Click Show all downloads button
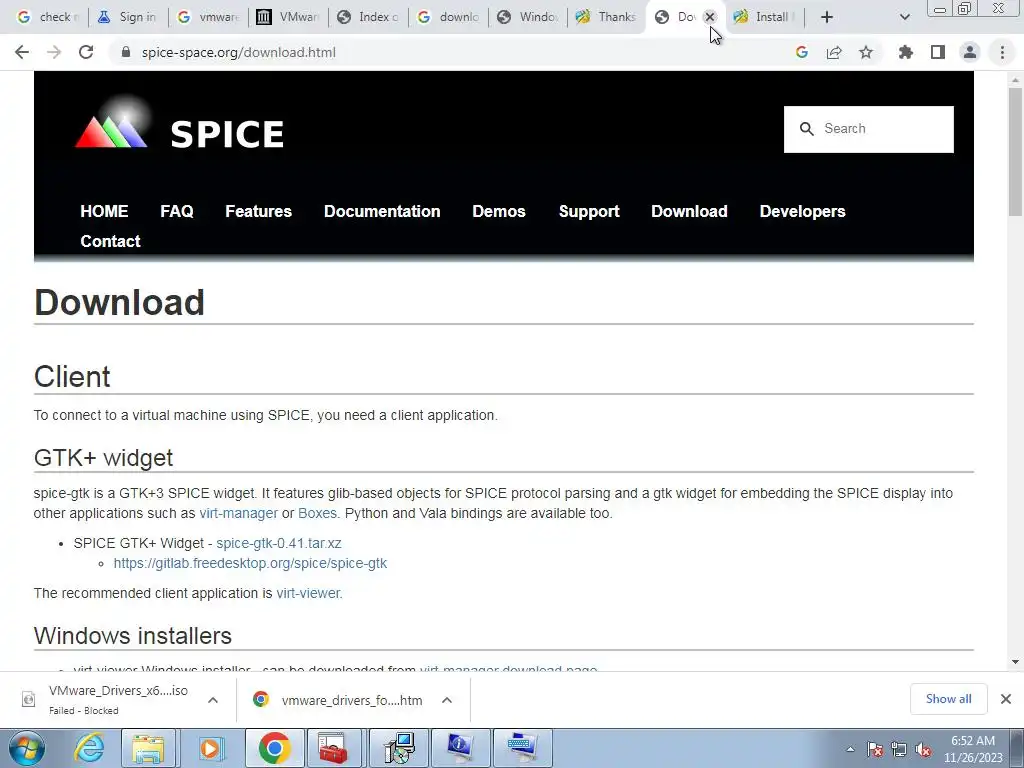1024x768 pixels. tap(948, 699)
